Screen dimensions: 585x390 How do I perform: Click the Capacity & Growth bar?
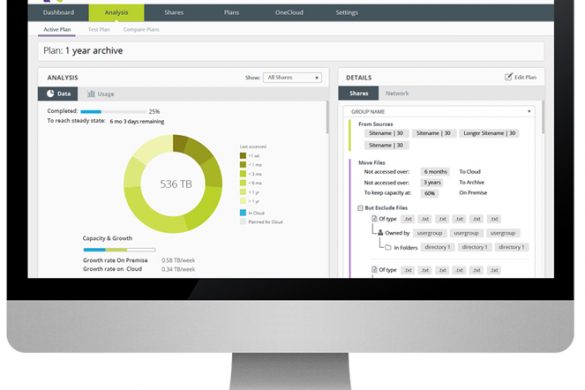[119, 250]
